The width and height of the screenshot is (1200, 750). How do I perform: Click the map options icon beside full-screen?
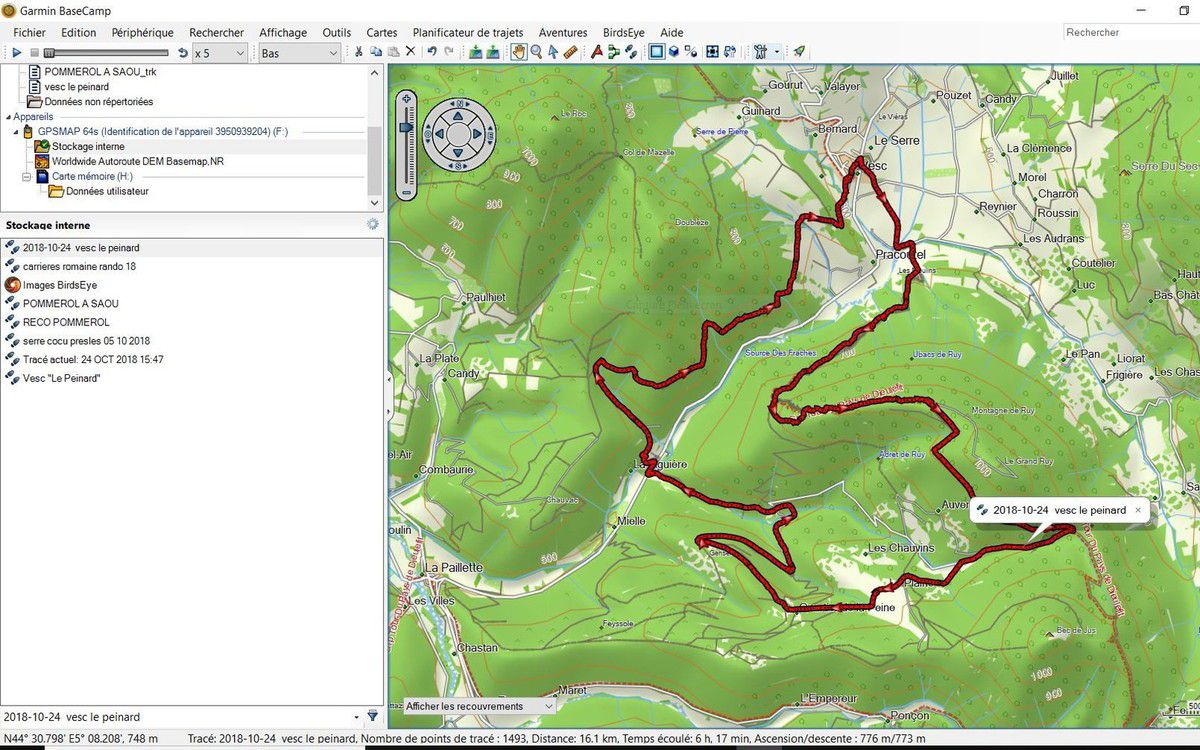(731, 52)
